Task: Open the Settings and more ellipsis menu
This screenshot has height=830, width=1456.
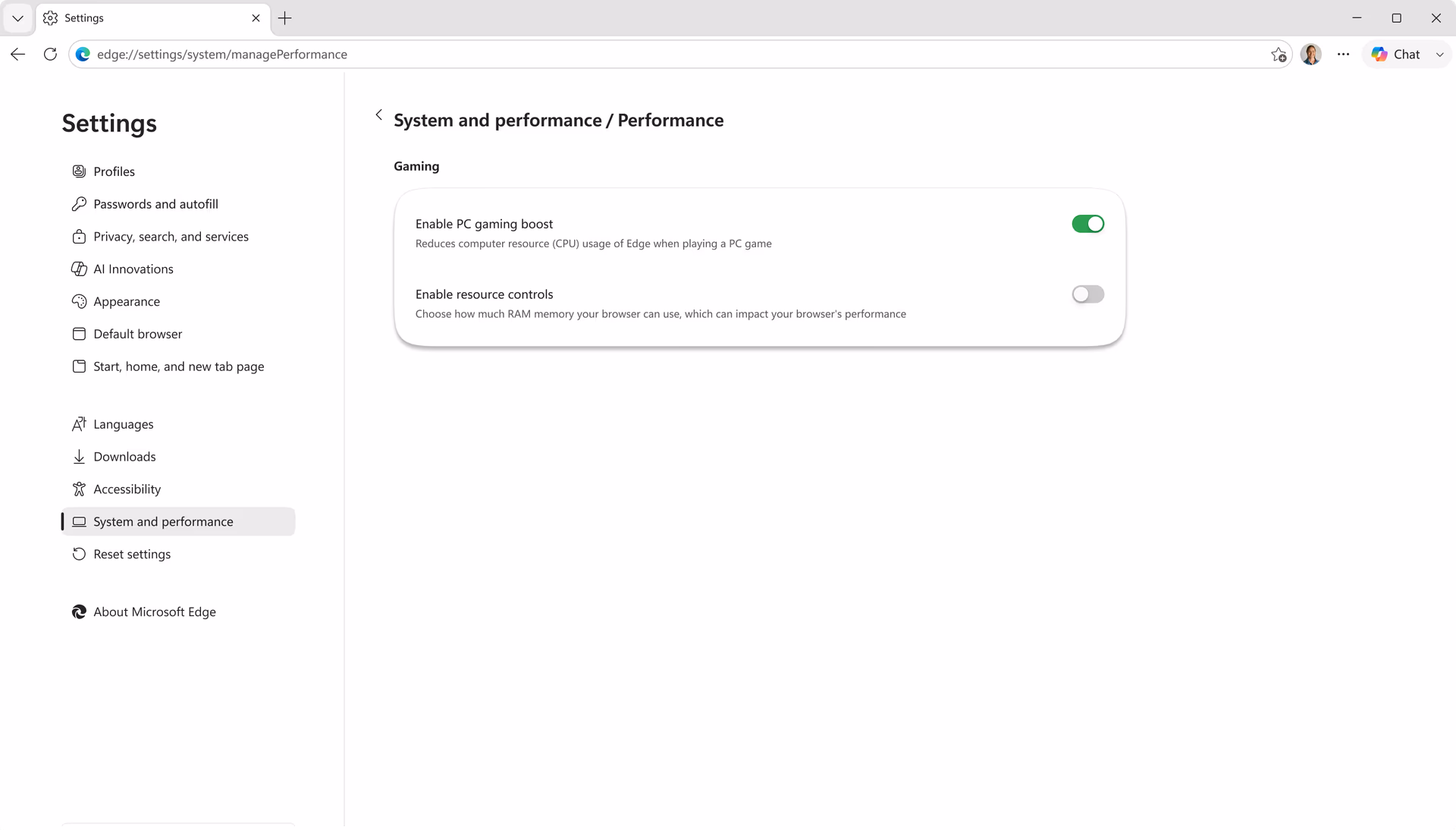Action: 1343,55
